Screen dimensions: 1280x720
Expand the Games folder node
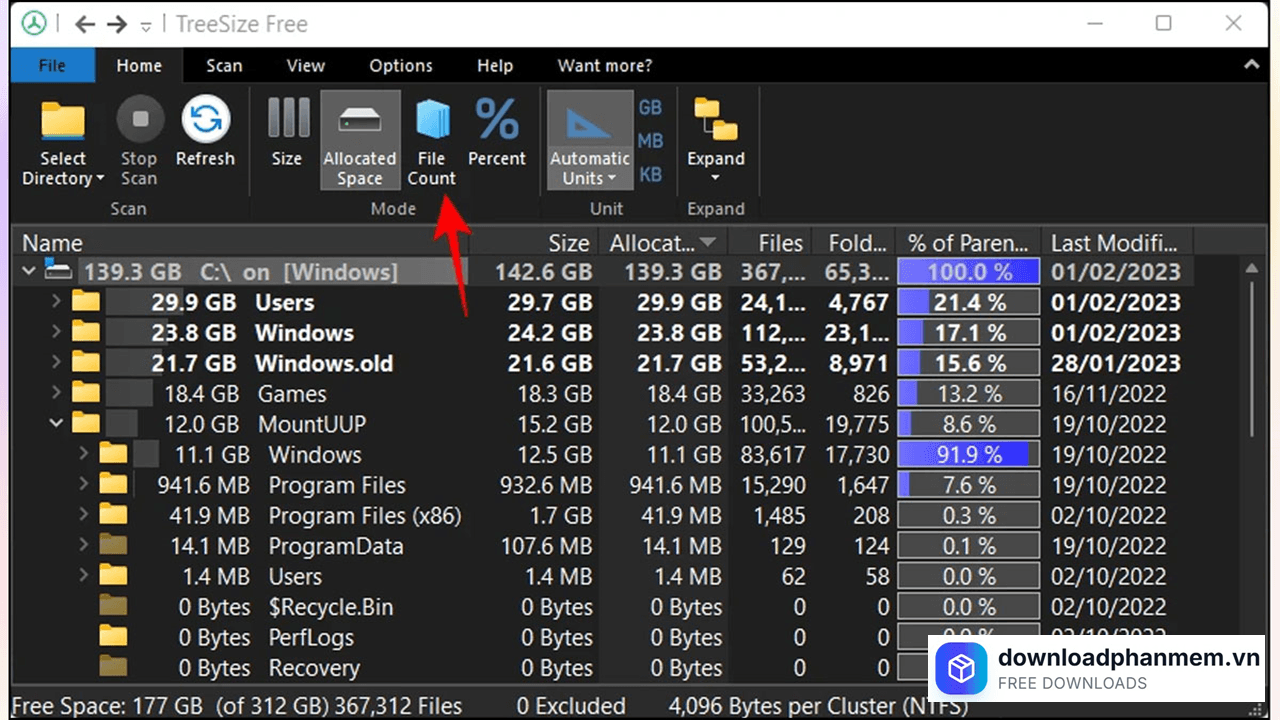pyautogui.click(x=56, y=394)
